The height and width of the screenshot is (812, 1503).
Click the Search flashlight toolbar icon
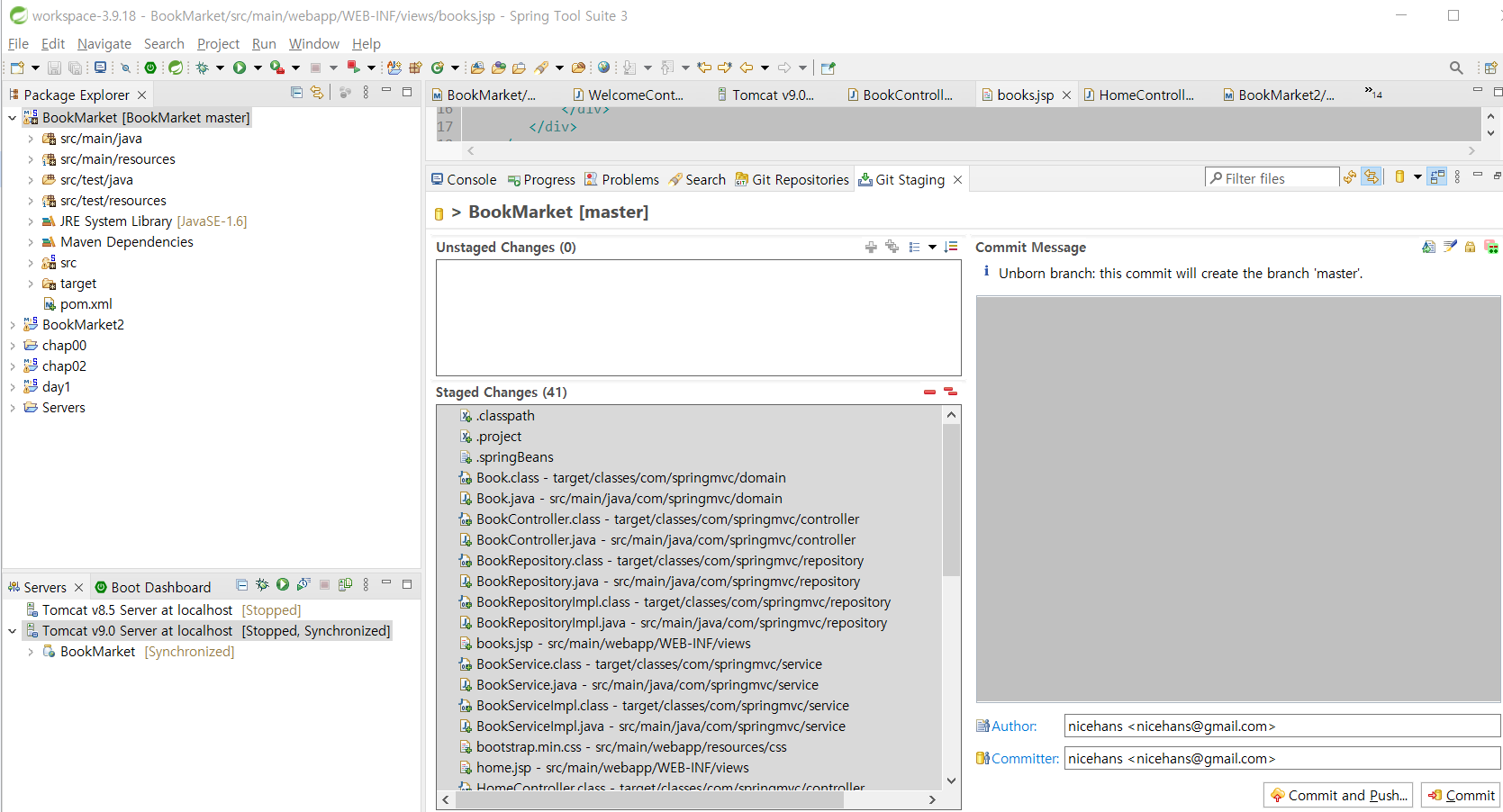pos(541,68)
